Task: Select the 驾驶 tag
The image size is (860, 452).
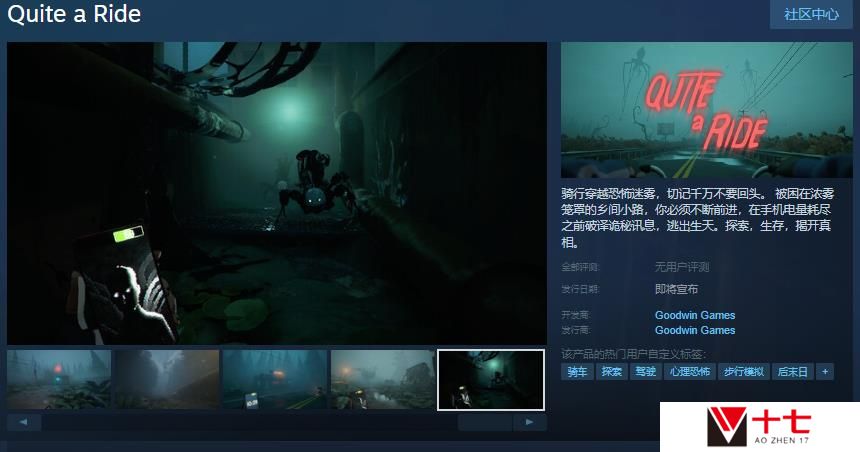Action: 646,372
